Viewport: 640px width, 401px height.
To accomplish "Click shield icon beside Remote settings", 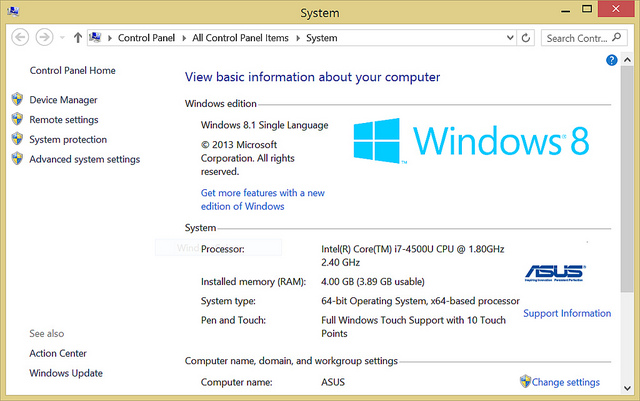I will (x=17, y=119).
